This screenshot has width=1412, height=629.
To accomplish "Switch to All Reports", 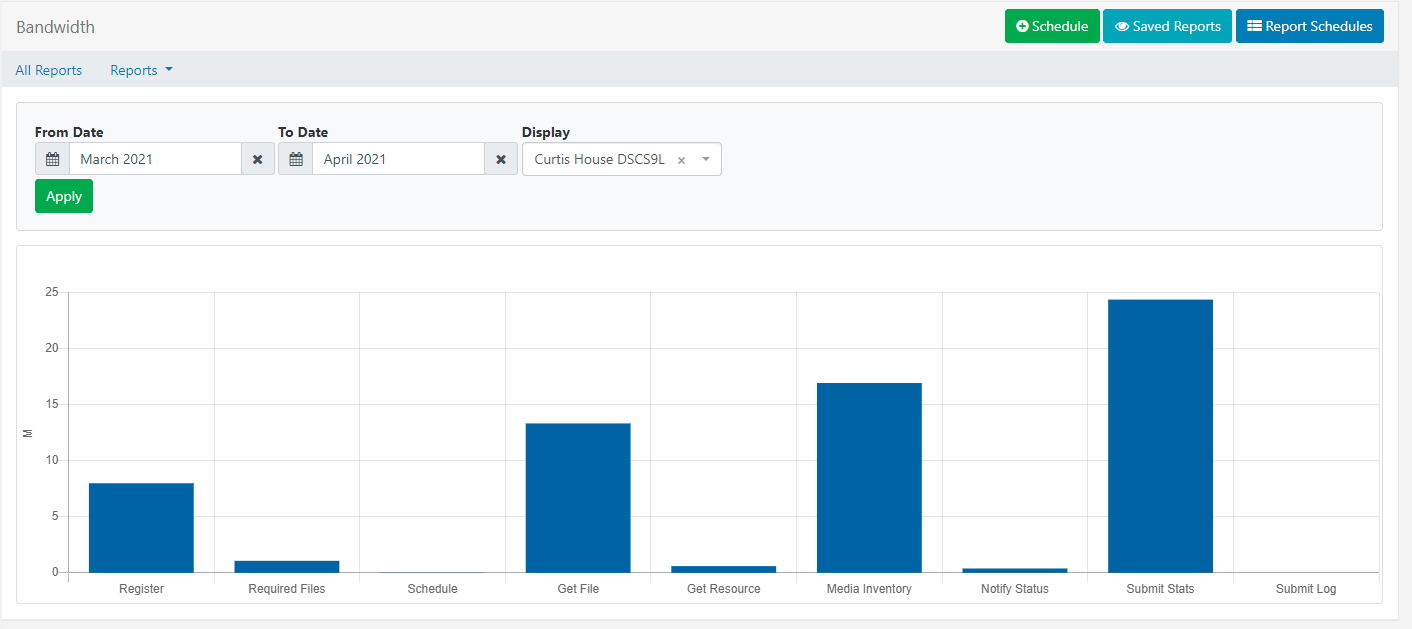I will tap(48, 70).
